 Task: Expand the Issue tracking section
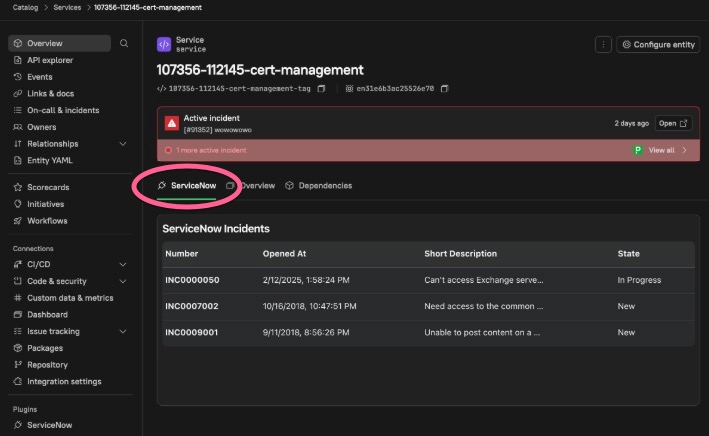tap(123, 331)
